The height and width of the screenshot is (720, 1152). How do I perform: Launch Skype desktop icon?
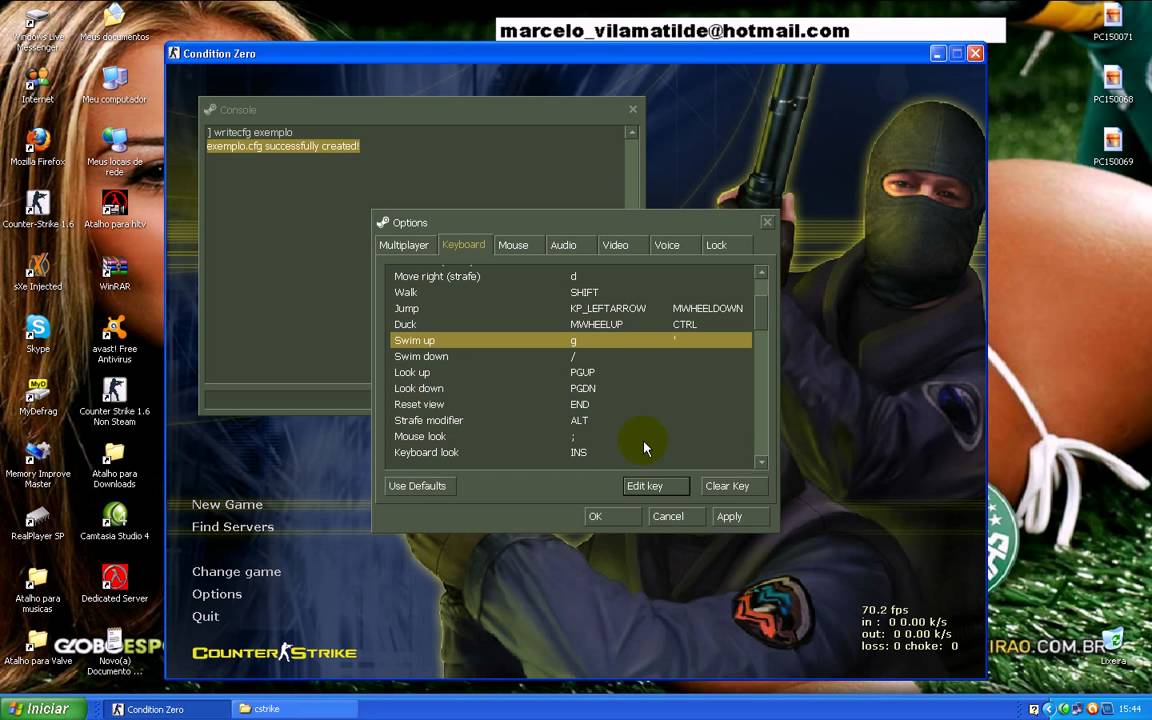(37, 334)
